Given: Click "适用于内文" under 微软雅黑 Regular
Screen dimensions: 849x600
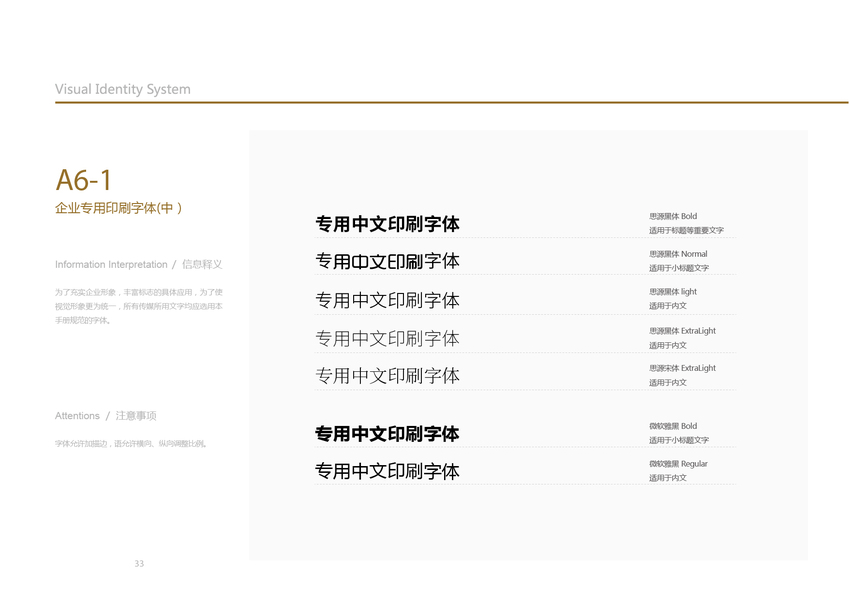Looking at the screenshot, I should (x=668, y=478).
